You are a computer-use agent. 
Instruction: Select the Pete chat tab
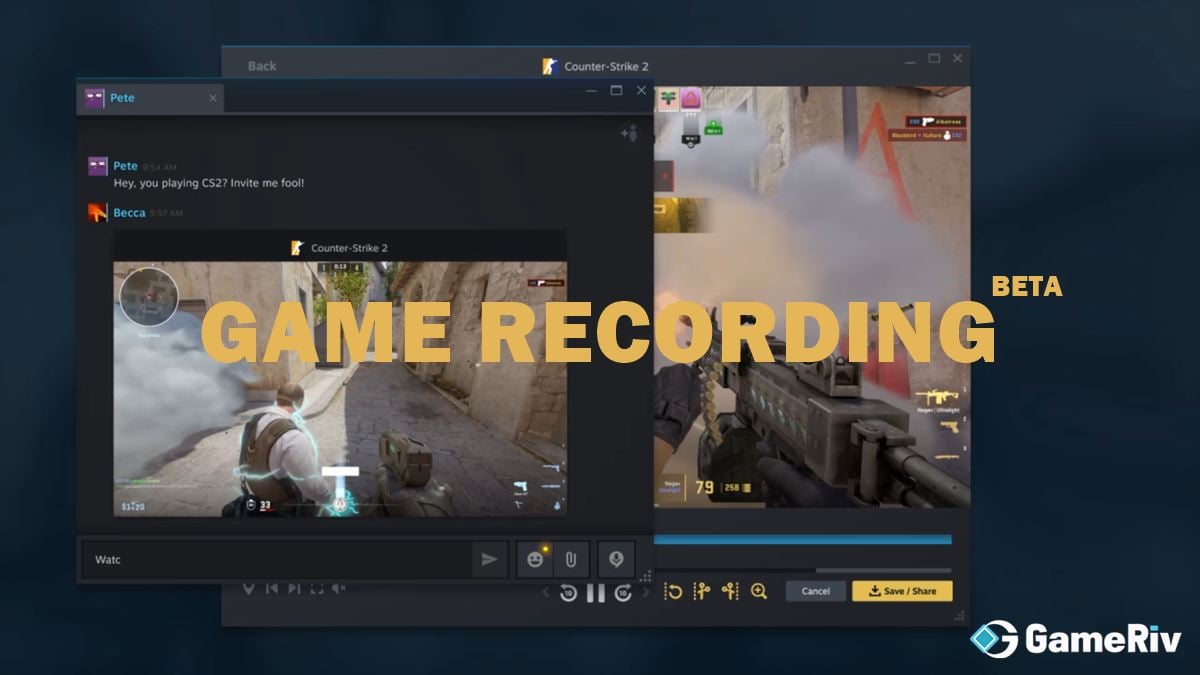pyautogui.click(x=150, y=98)
